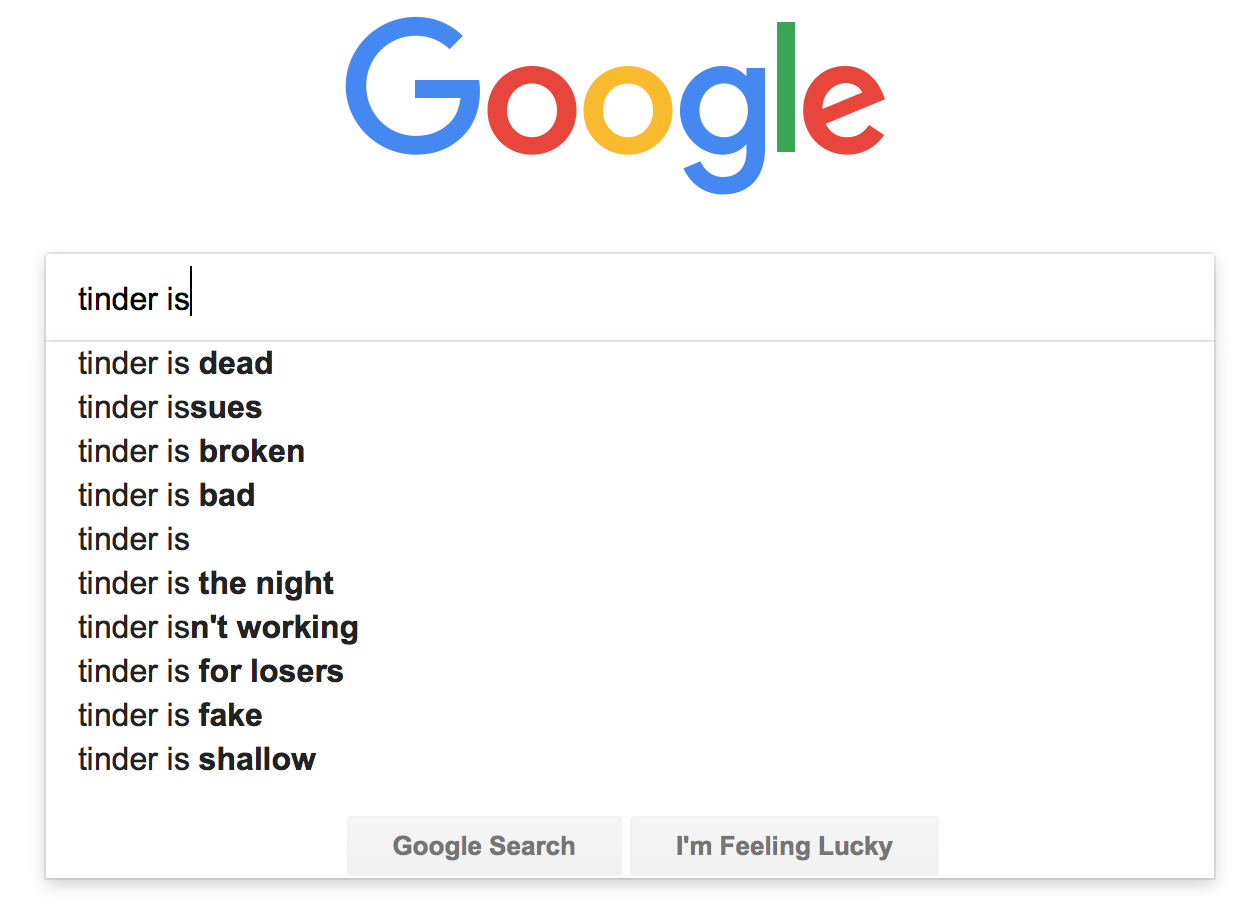Screen dimensions: 1258x902
Task: Click the red first 'o' in the Google logo
Action: [x=532, y=110]
